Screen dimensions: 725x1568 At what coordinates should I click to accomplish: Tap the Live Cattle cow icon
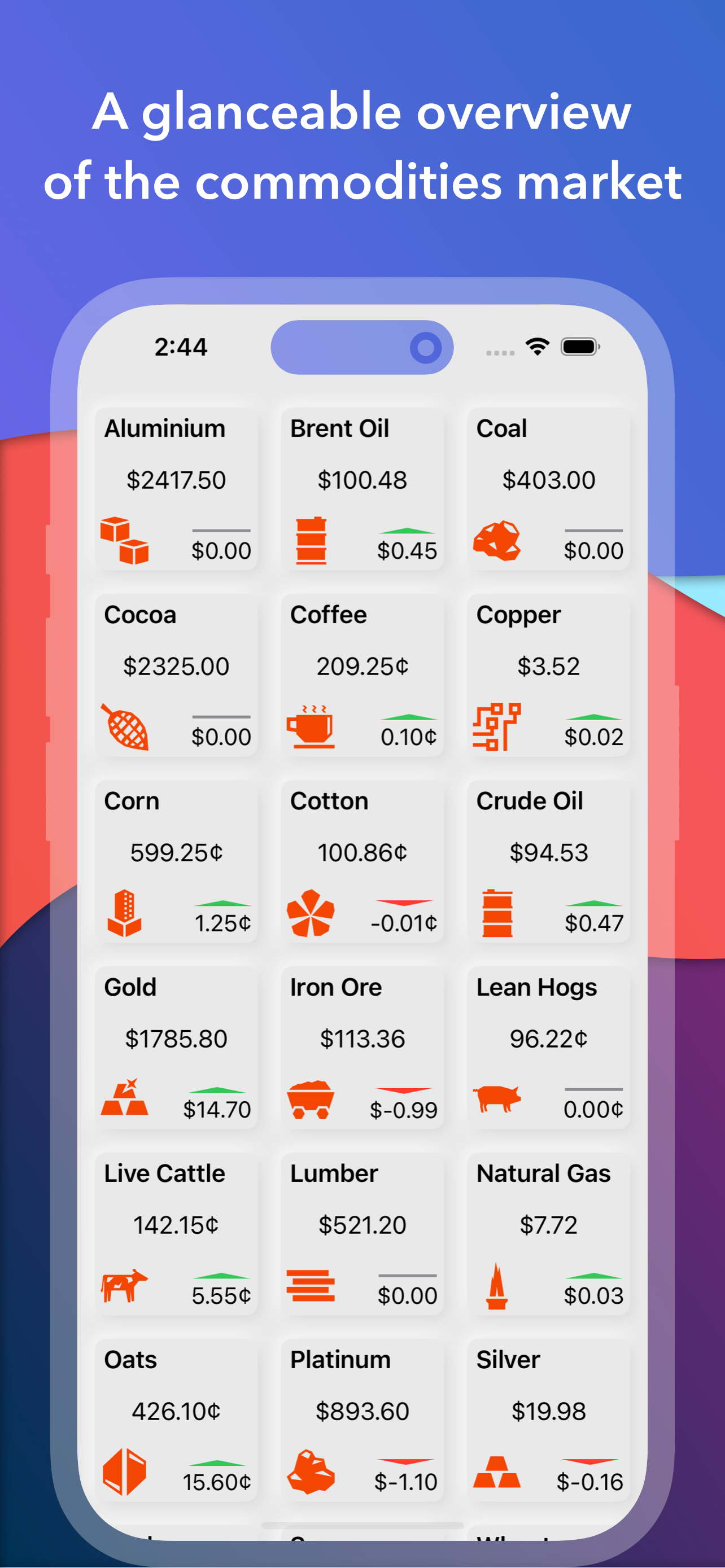point(124,1285)
